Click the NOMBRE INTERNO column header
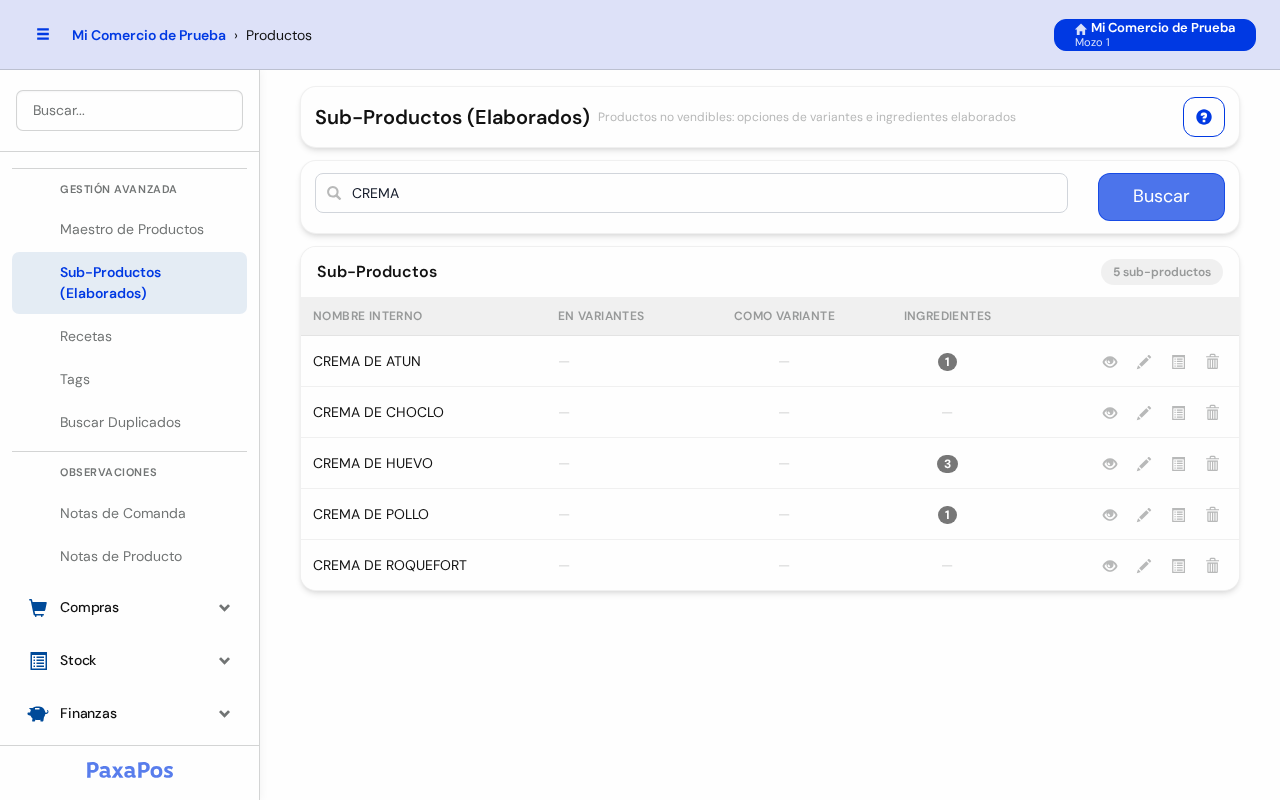1280x800 pixels. pos(368,316)
